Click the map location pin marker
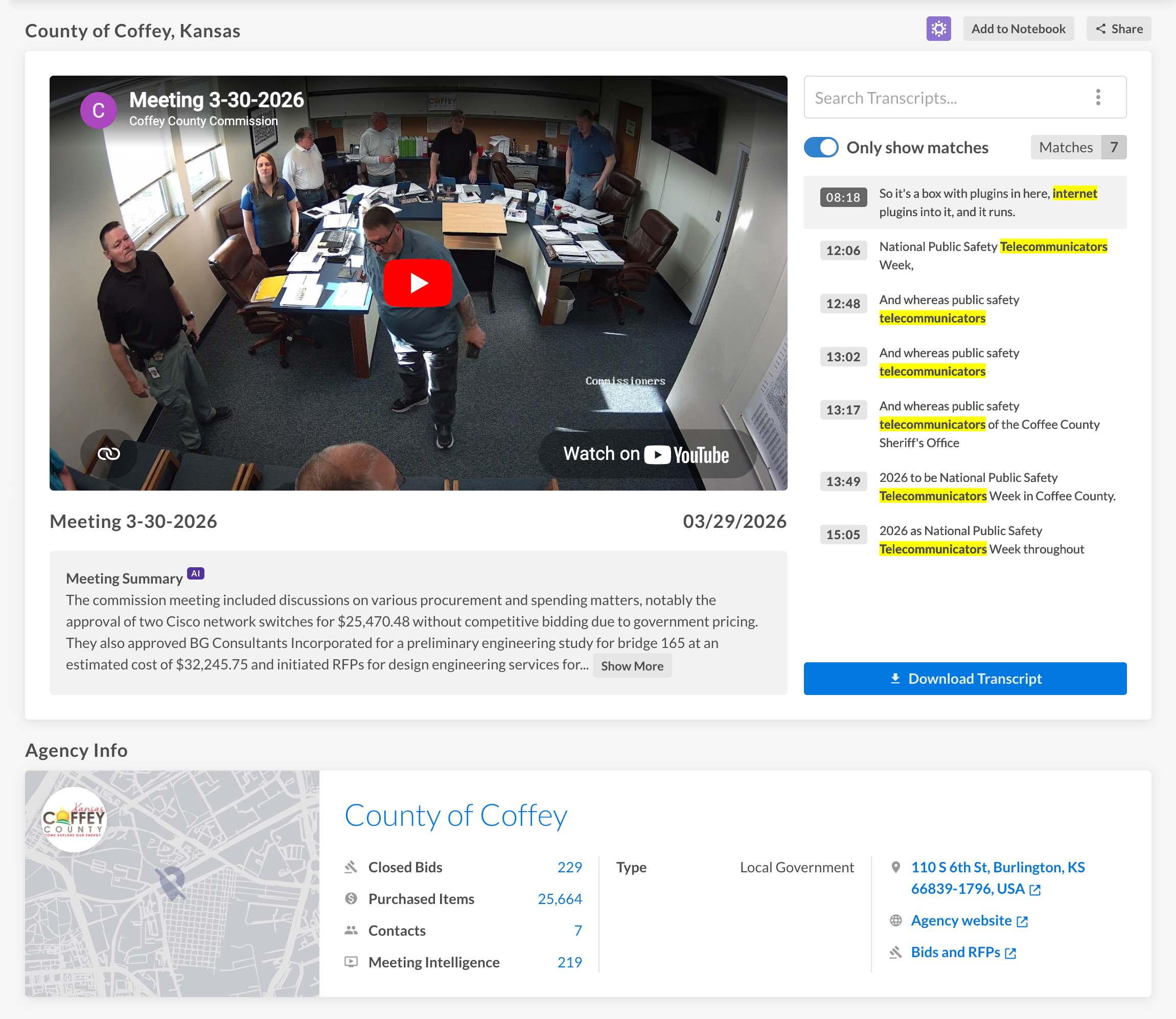This screenshot has width=1176, height=1019. point(172,882)
